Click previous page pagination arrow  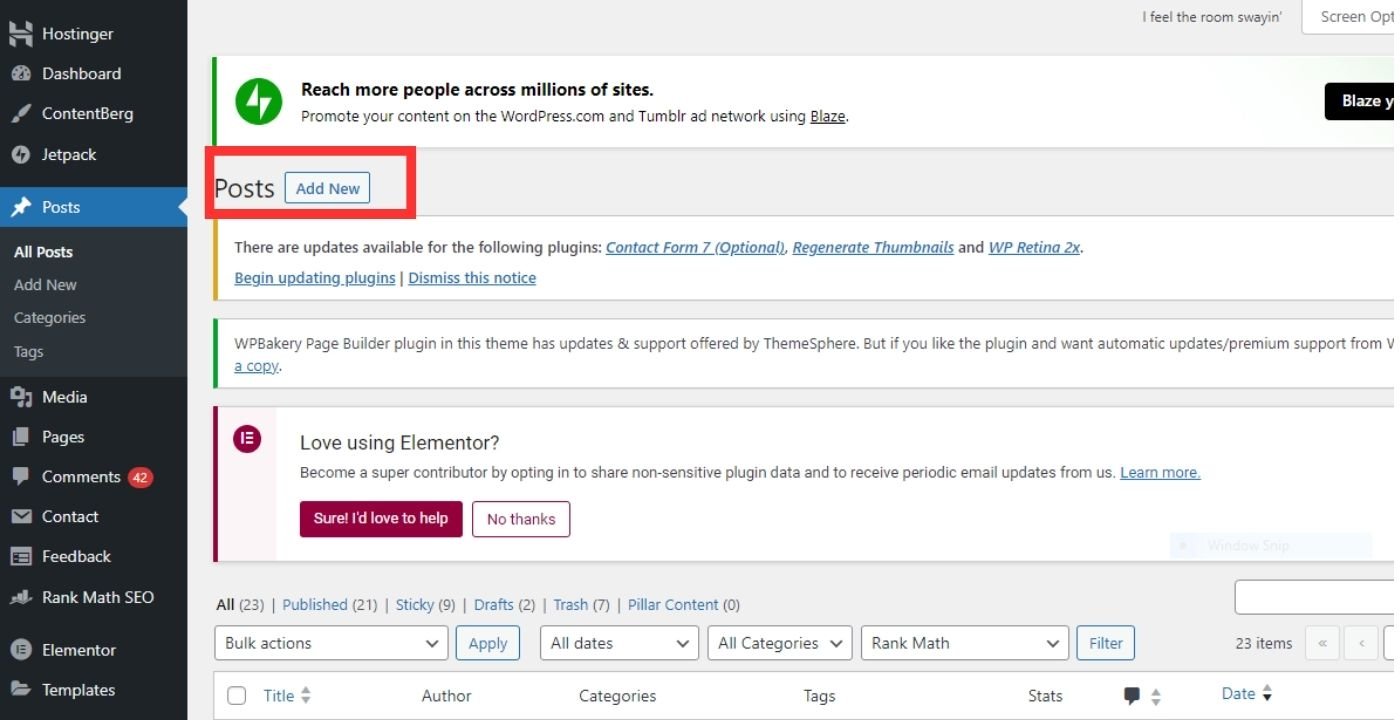(1361, 643)
